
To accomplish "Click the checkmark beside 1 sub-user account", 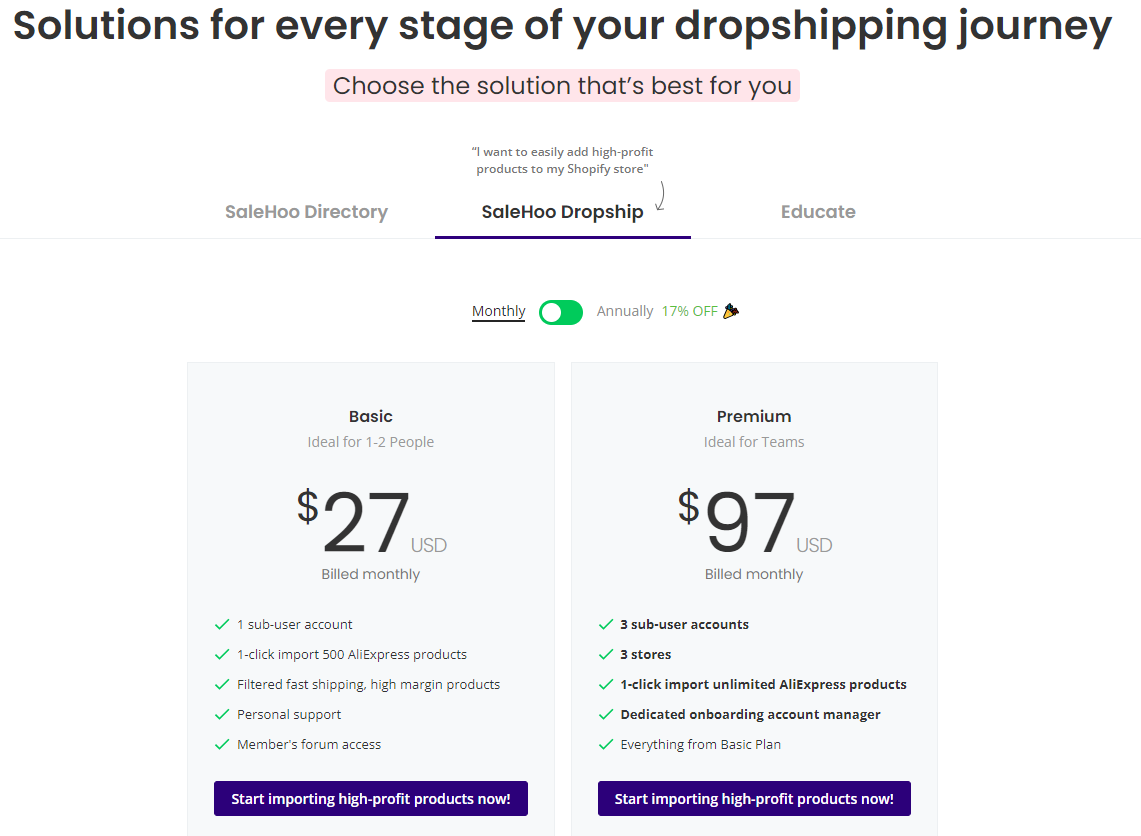I will (222, 624).
